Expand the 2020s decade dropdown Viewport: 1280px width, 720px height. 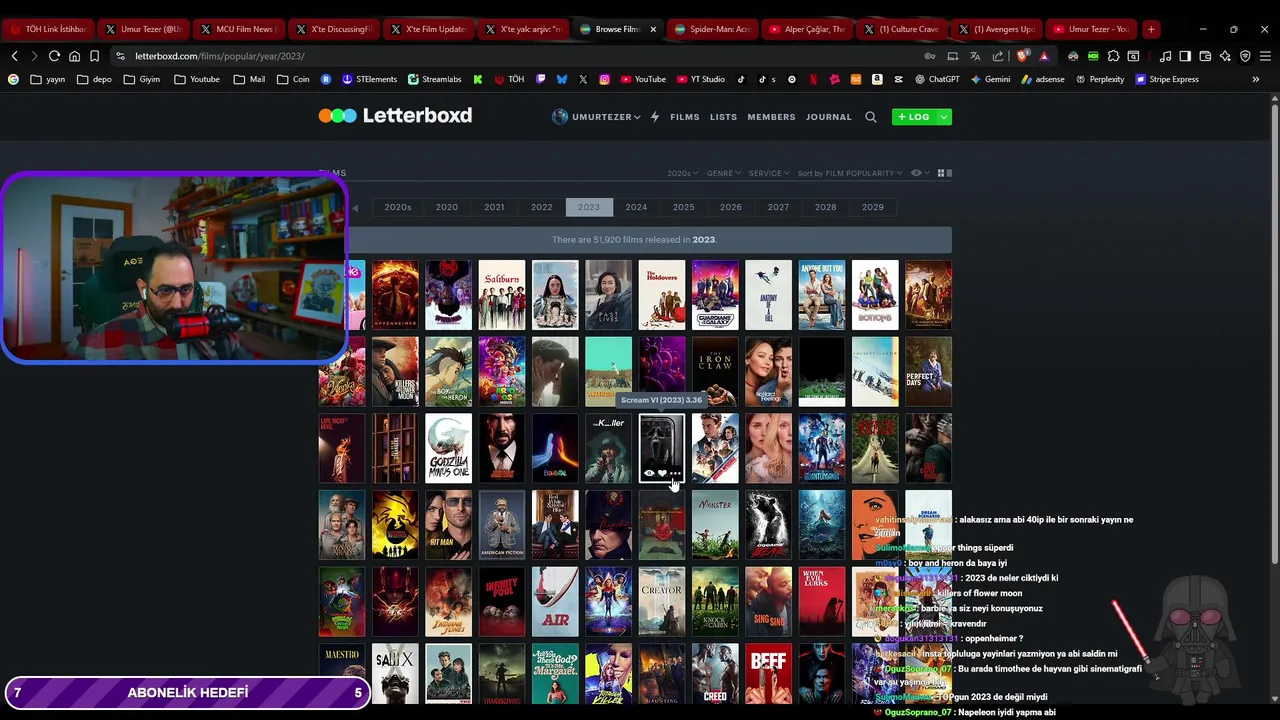(683, 173)
